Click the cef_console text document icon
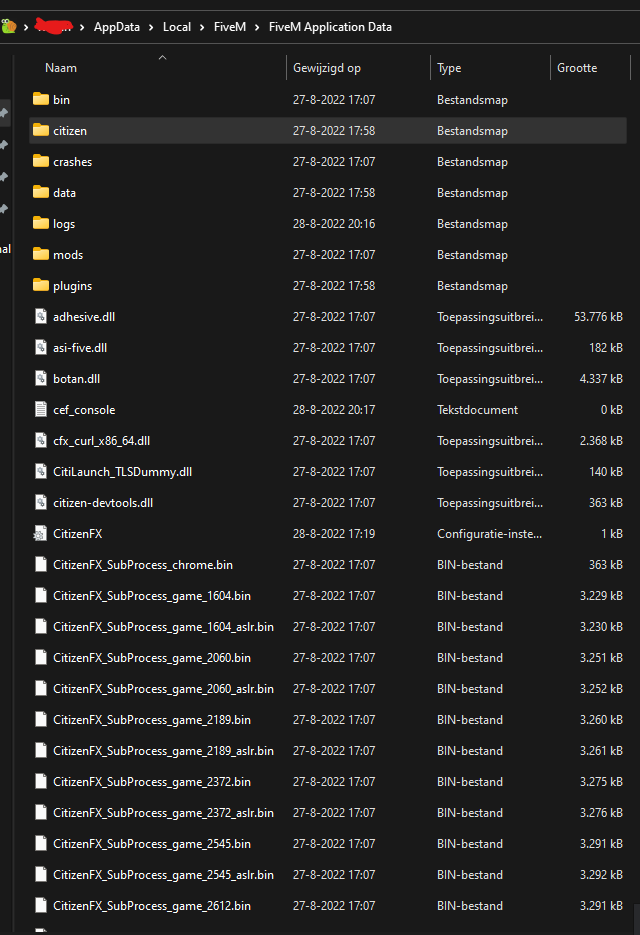 [x=41, y=409]
